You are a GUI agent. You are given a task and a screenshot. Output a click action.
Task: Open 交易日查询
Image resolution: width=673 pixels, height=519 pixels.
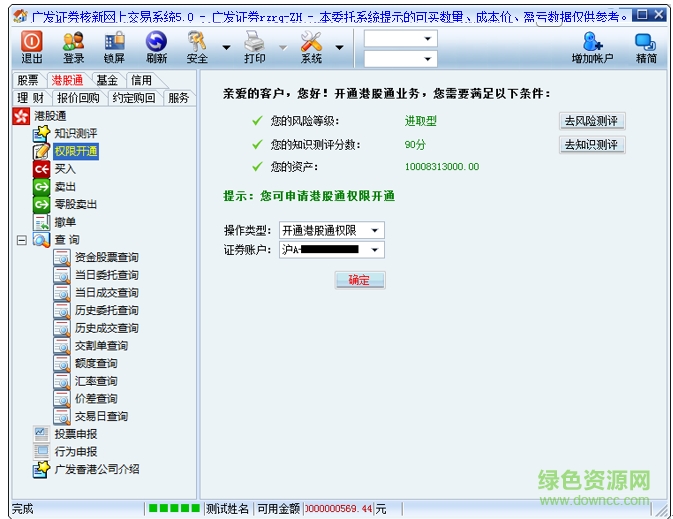point(101,416)
